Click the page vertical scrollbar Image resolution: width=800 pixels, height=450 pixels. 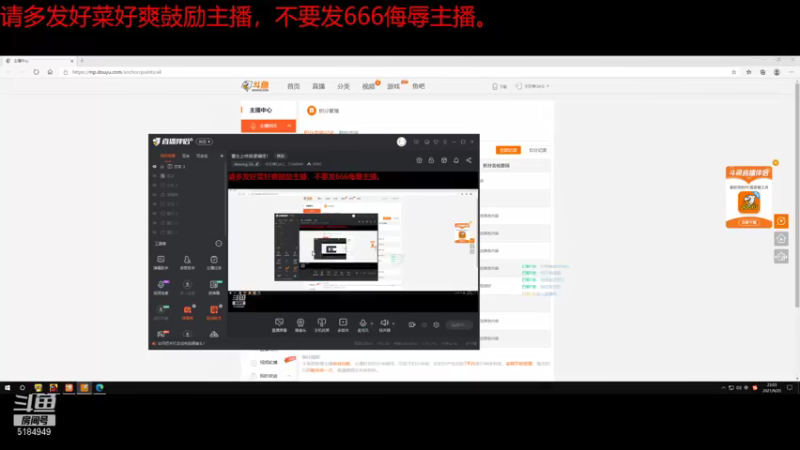click(797, 194)
